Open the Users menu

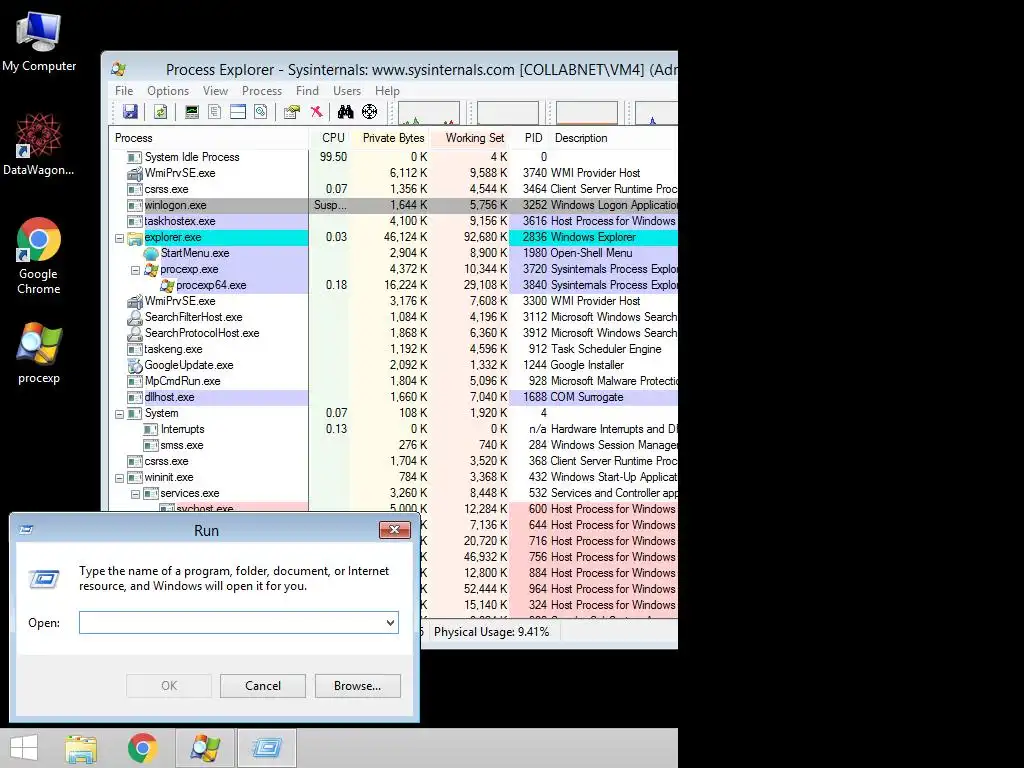pyautogui.click(x=347, y=91)
